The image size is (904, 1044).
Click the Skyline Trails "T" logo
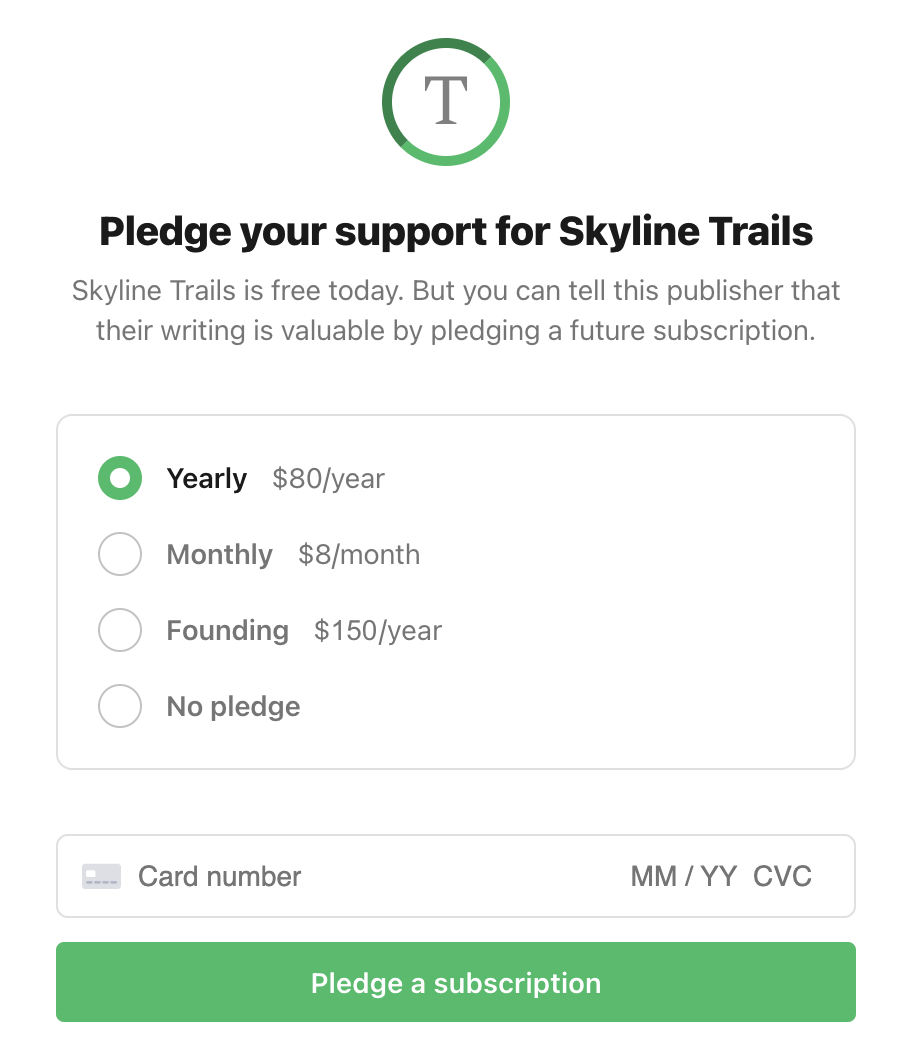(445, 102)
